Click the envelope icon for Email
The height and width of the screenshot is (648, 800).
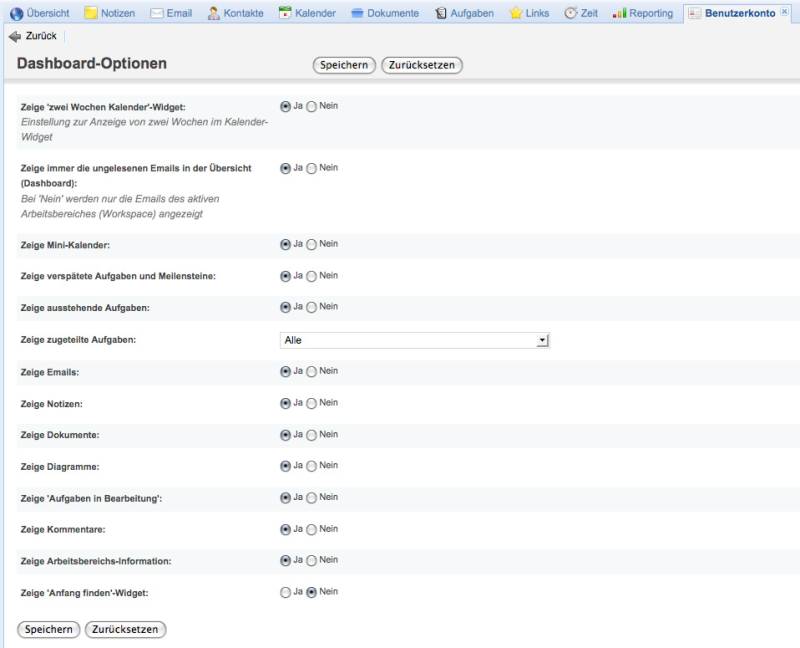pos(157,13)
